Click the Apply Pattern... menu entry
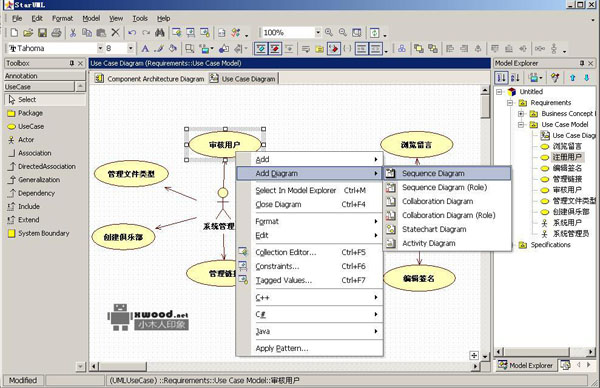 [x=309, y=348]
